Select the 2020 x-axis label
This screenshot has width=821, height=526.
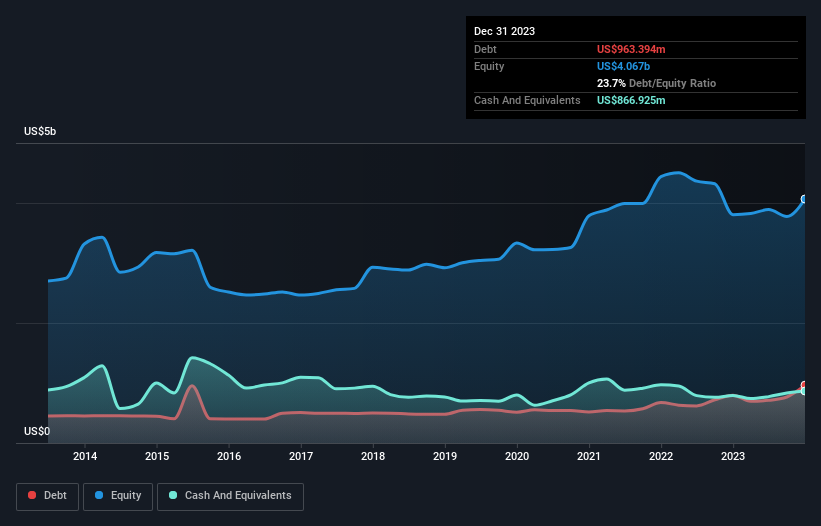pos(517,456)
